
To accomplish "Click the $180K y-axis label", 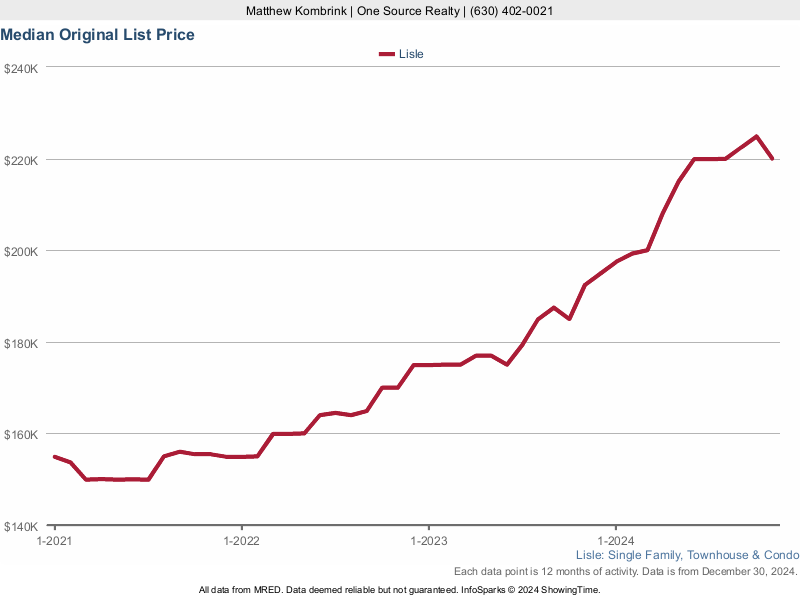I will coord(21,344).
